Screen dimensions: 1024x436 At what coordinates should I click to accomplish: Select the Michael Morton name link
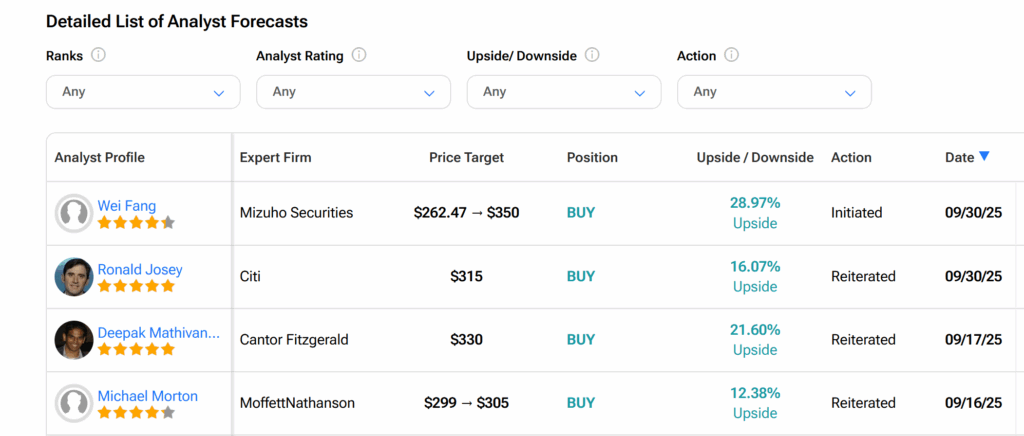(147, 396)
